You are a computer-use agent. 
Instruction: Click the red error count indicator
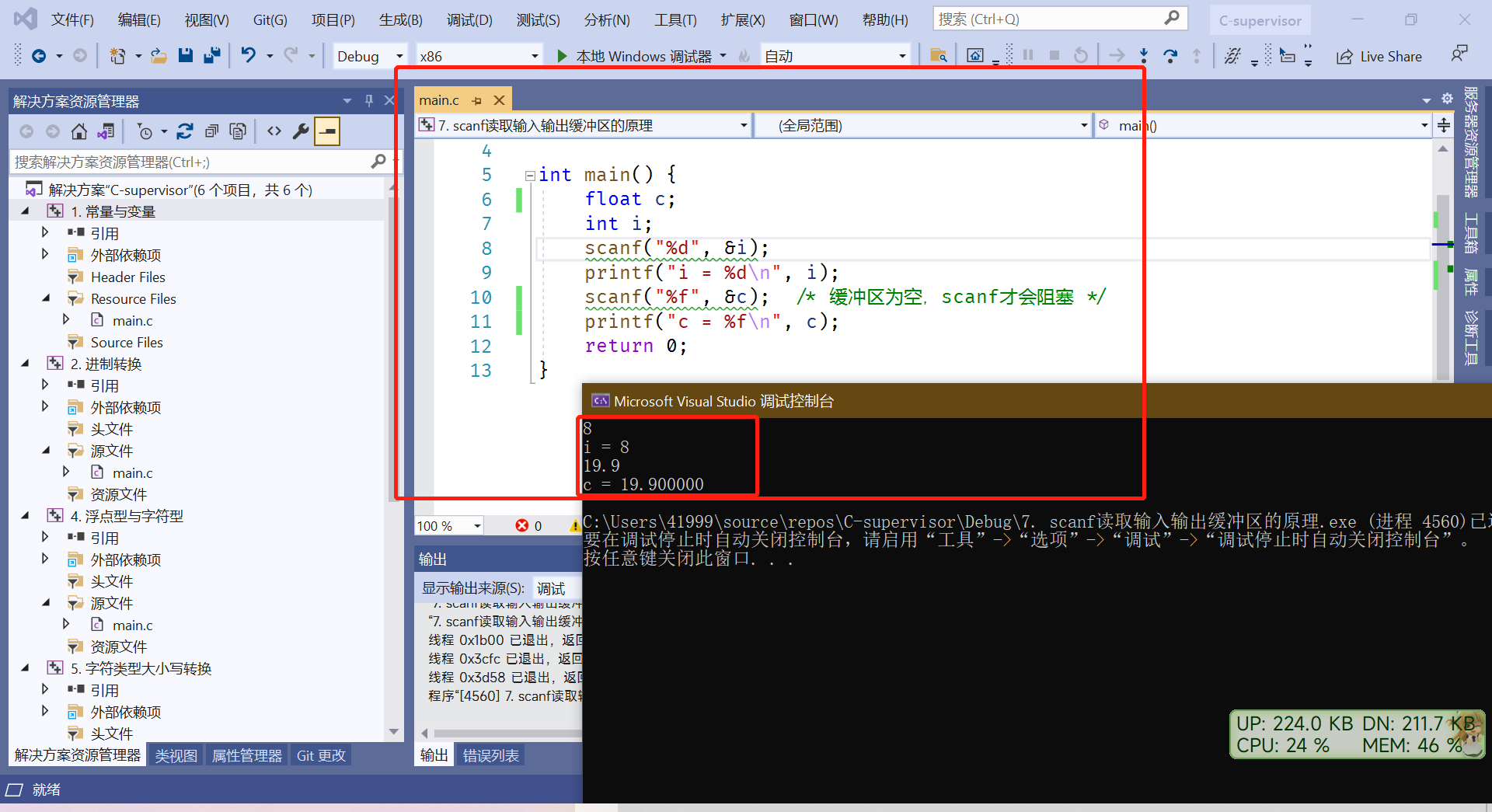(528, 526)
